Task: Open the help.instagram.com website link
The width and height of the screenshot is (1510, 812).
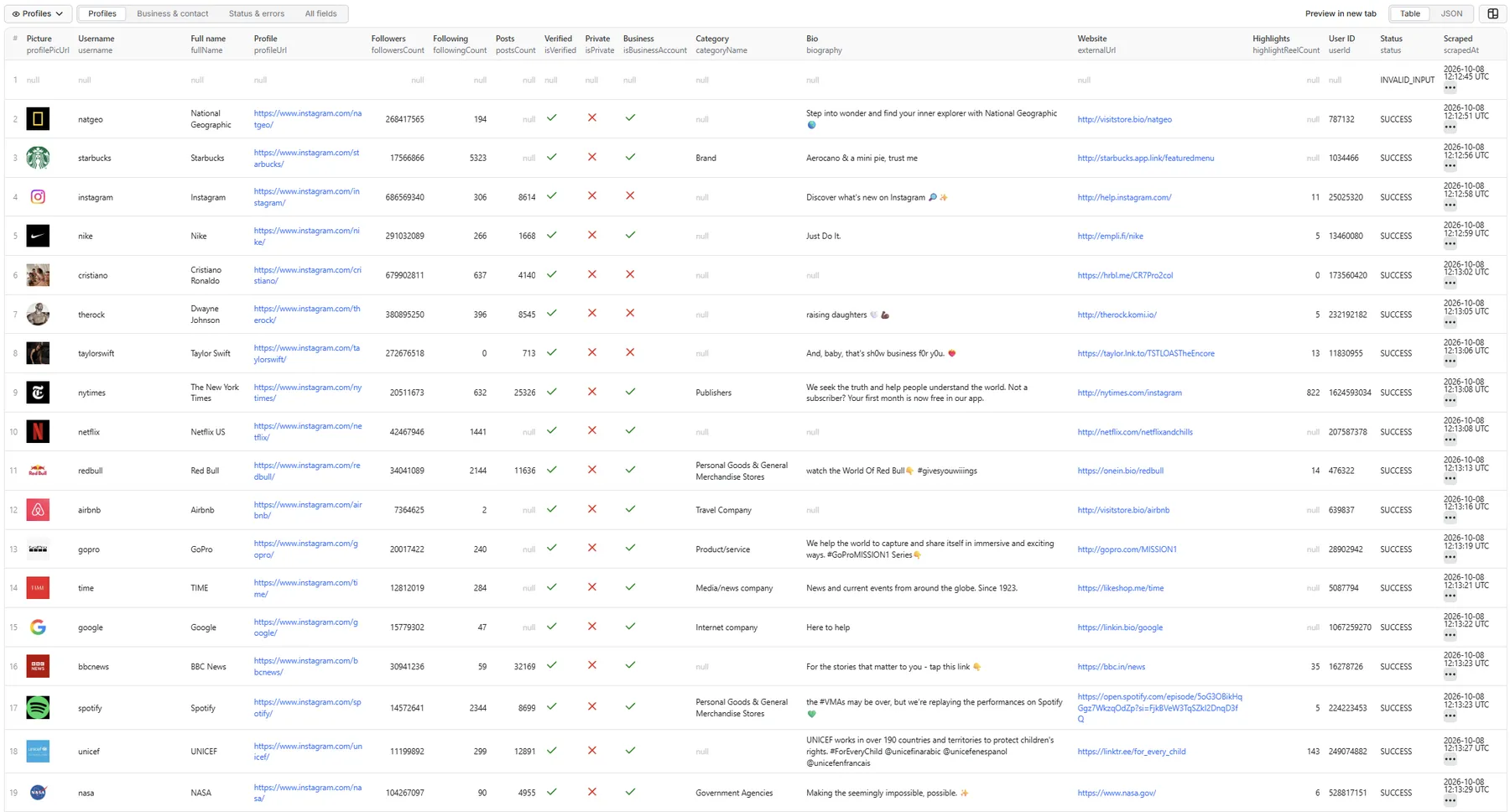Action: click(1124, 197)
